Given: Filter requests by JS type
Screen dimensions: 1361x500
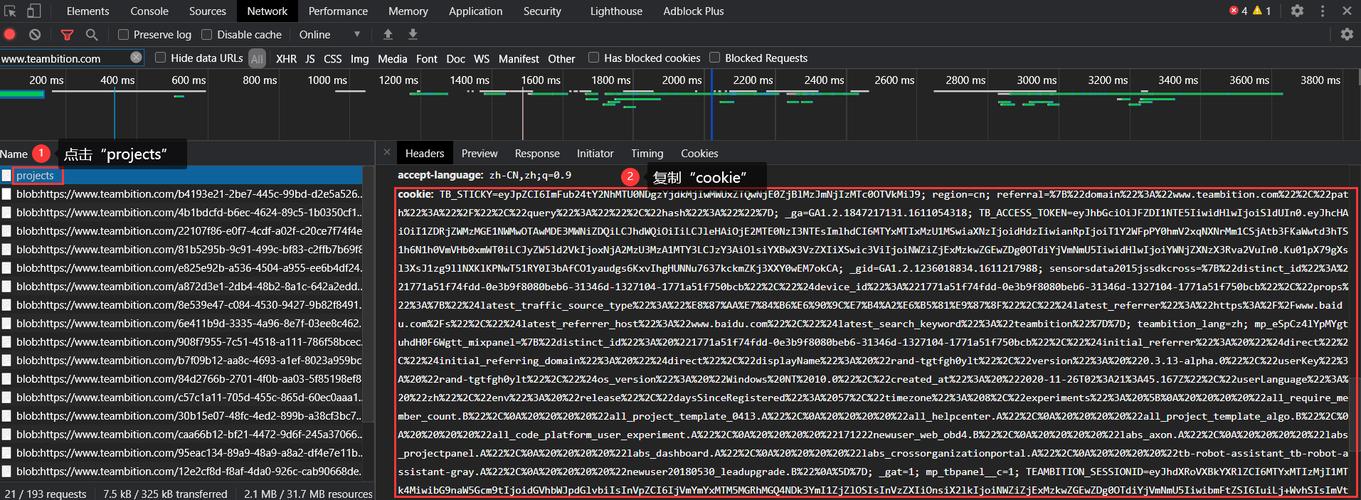Looking at the screenshot, I should point(310,59).
